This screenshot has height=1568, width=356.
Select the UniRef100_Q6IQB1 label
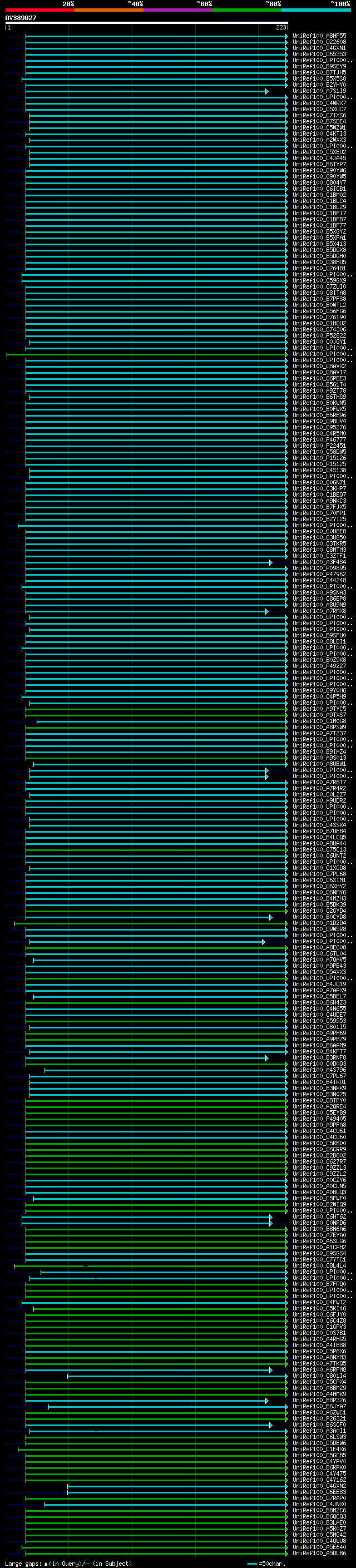tap(319, 189)
